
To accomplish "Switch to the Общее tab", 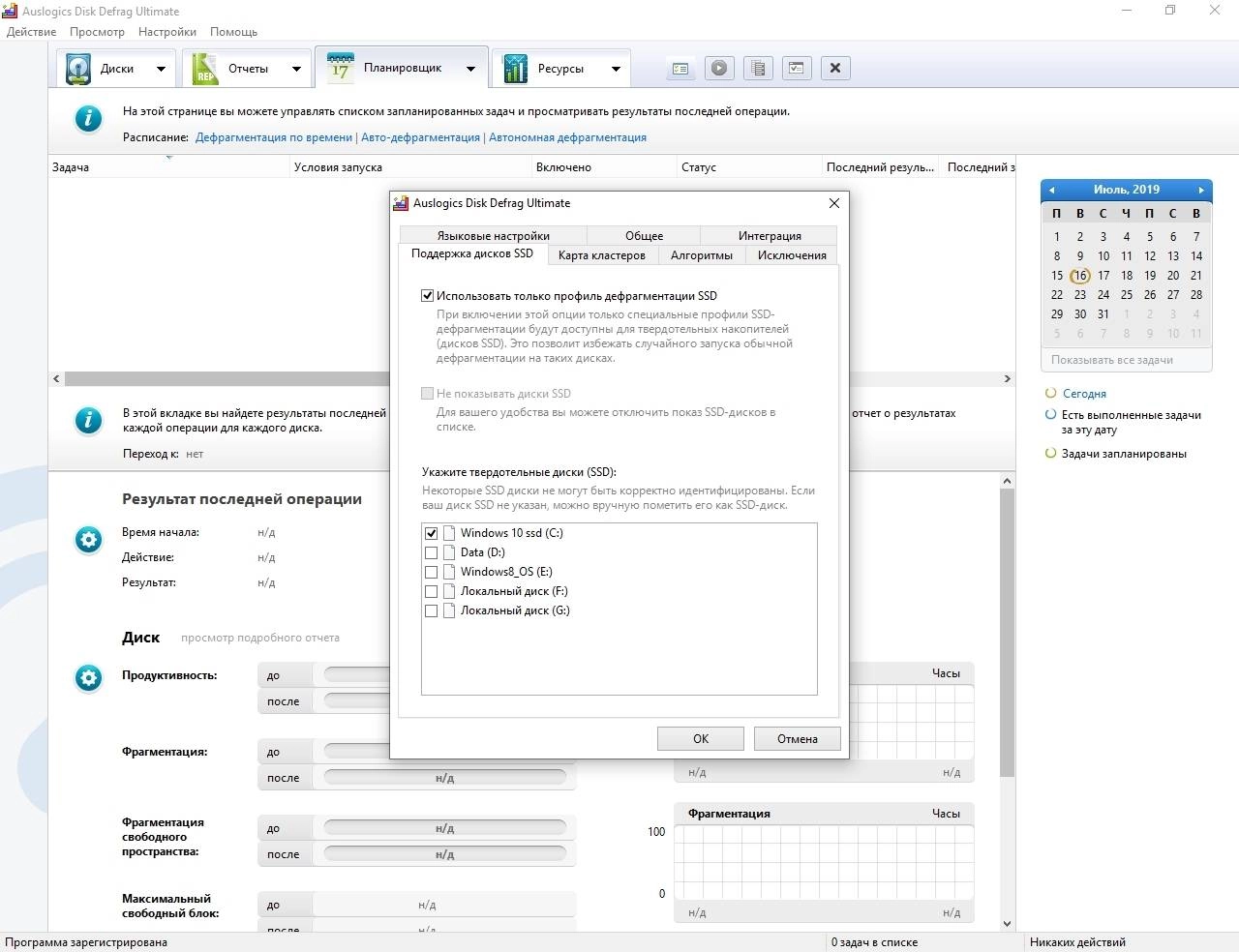I will [644, 236].
